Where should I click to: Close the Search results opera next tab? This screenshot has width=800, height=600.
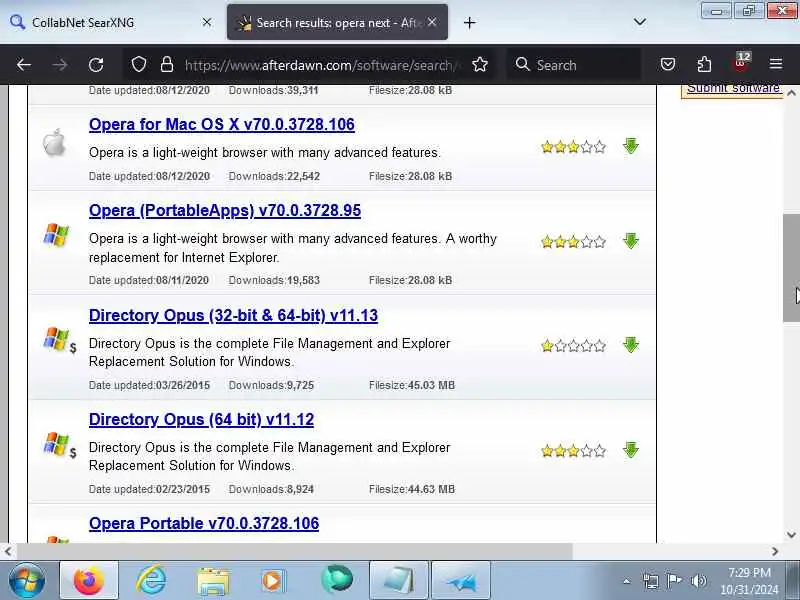click(x=432, y=22)
